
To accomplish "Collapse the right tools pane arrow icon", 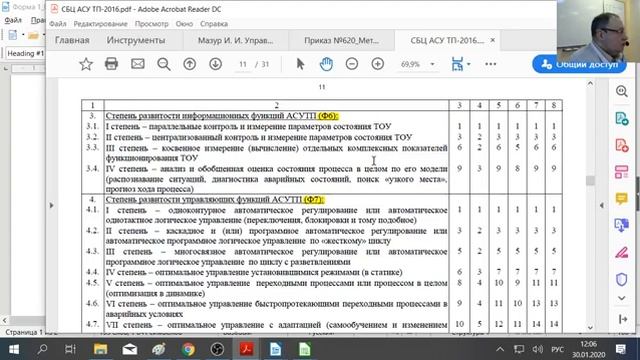I will click(x=623, y=319).
